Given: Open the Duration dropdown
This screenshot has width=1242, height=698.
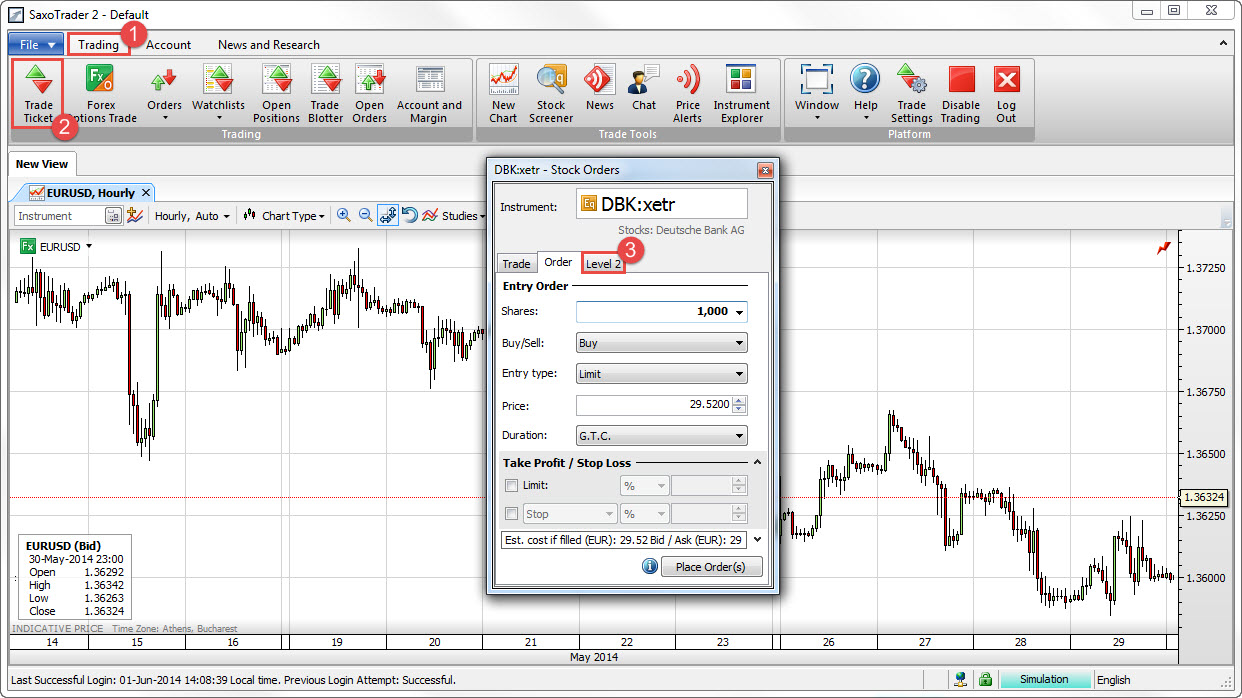Looking at the screenshot, I should [662, 436].
